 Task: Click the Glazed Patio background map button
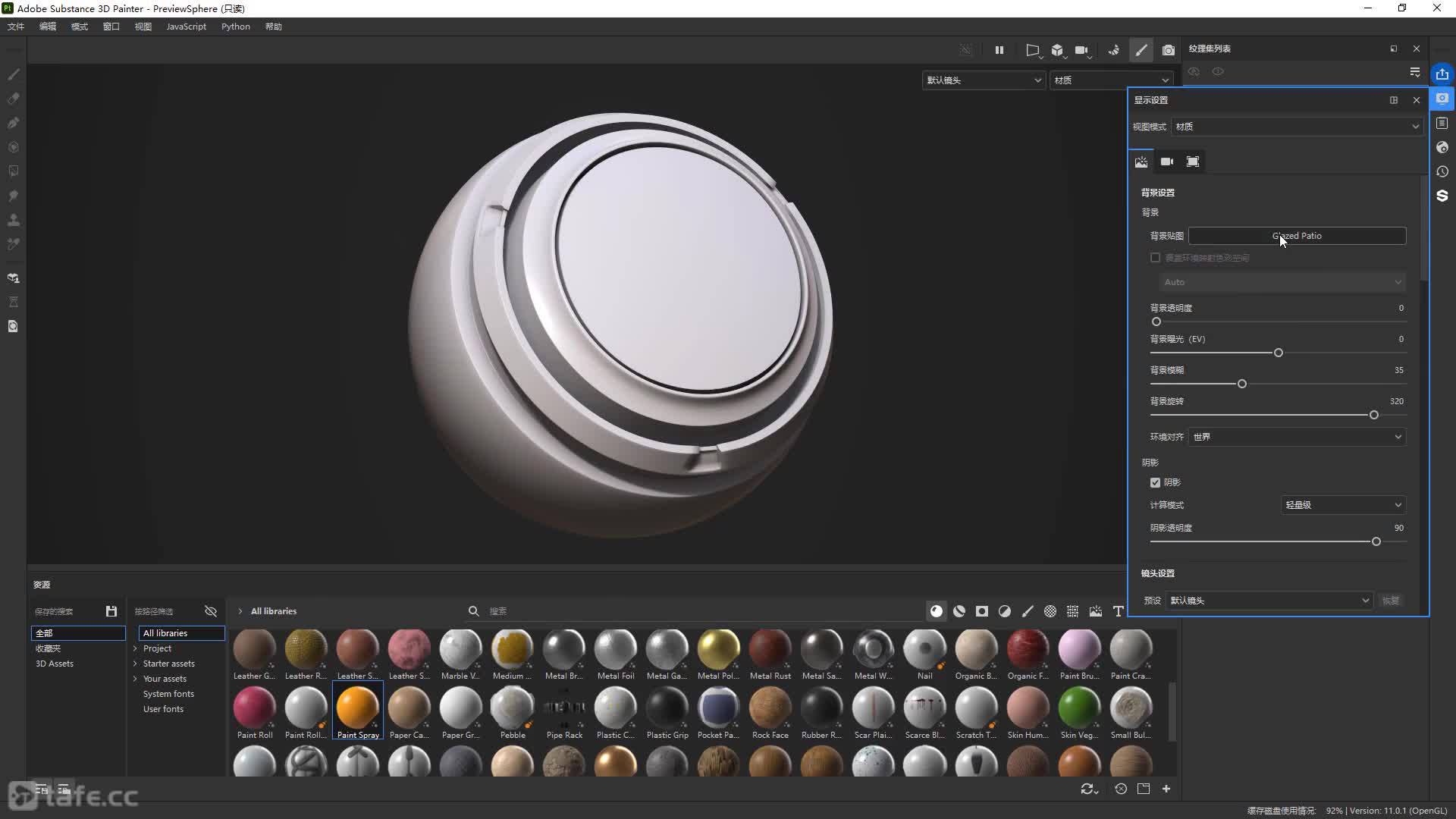(1297, 236)
